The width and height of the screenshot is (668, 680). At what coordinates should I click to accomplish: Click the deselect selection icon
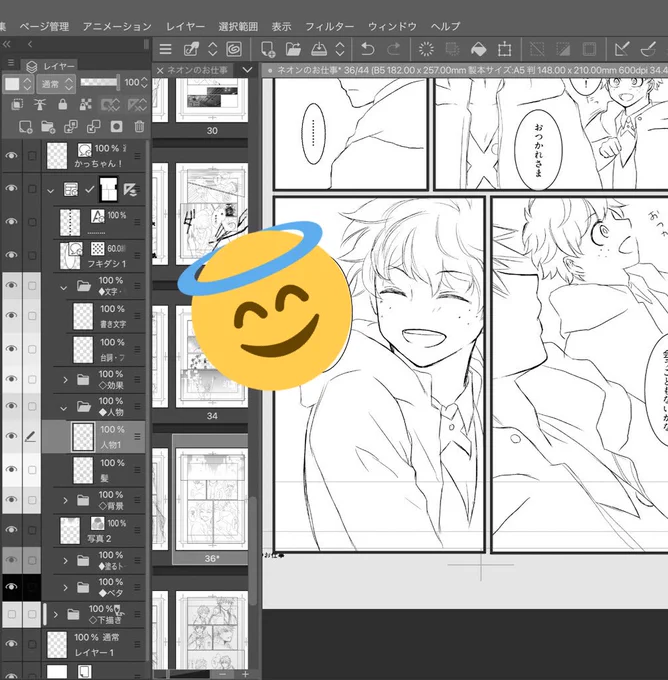[x=537, y=49]
